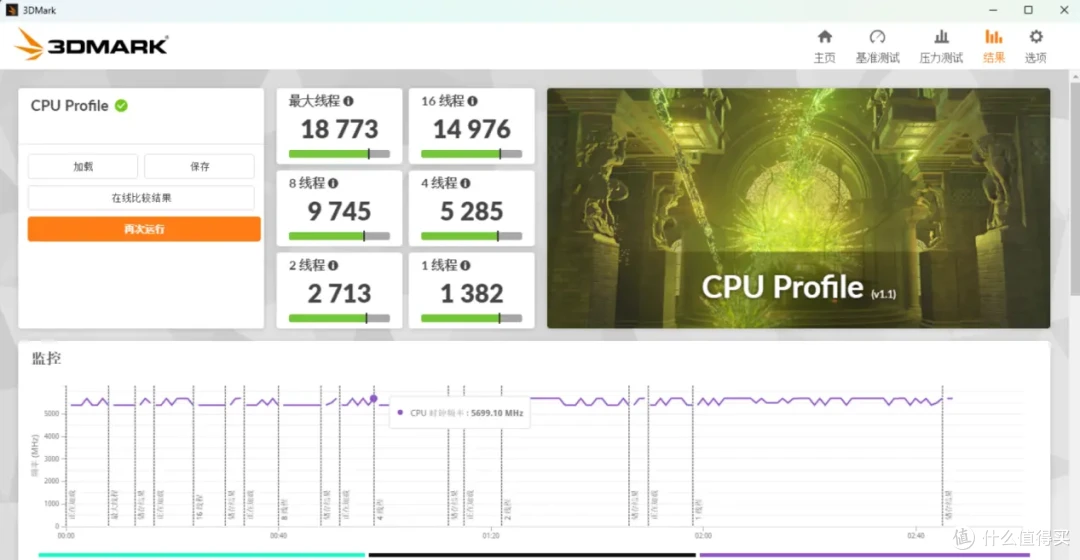Select the 结果 results bar-chart icon
The image size is (1080, 560).
coord(993,37)
